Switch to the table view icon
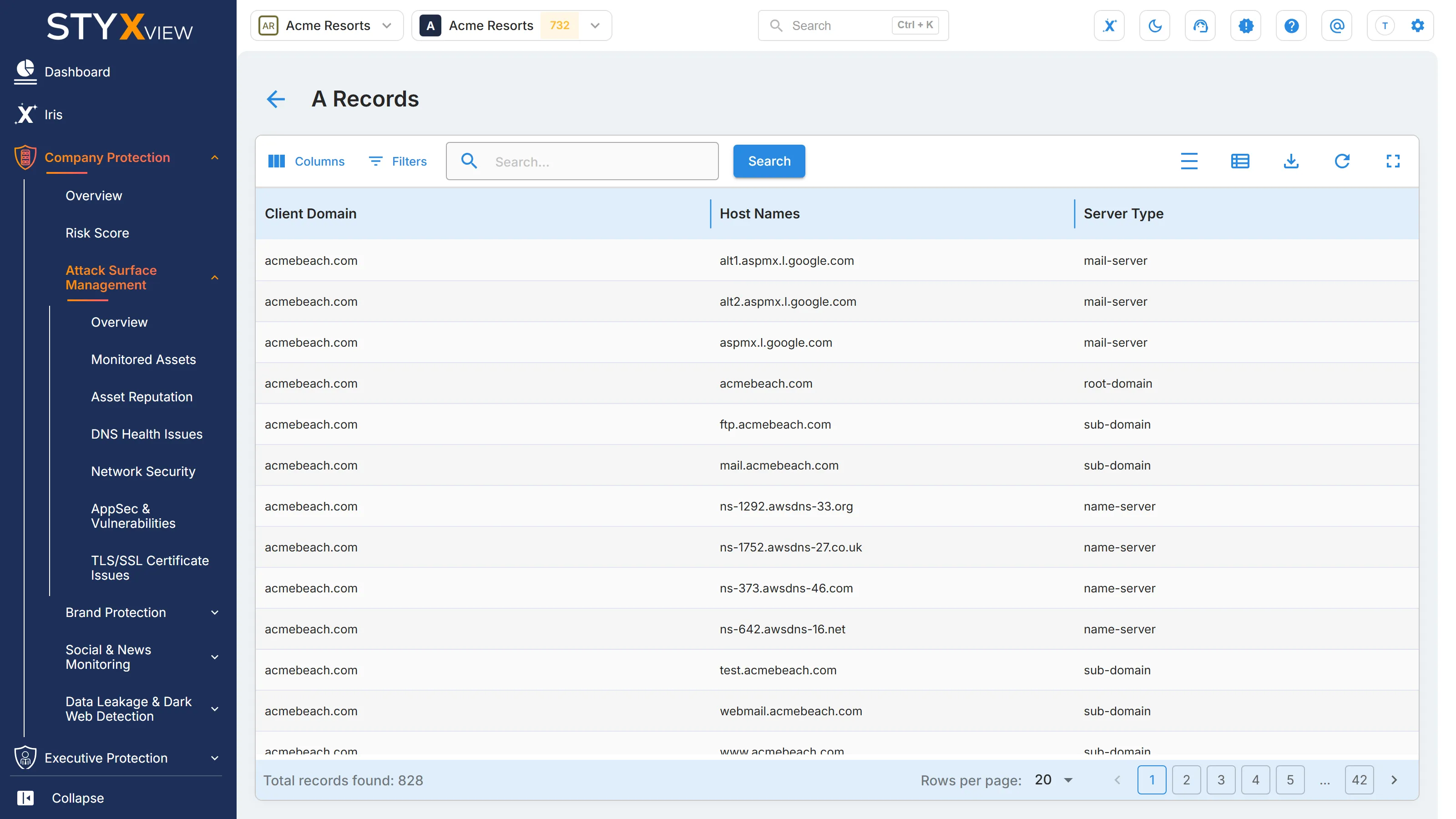This screenshot has height=819, width=1456. point(1240,161)
